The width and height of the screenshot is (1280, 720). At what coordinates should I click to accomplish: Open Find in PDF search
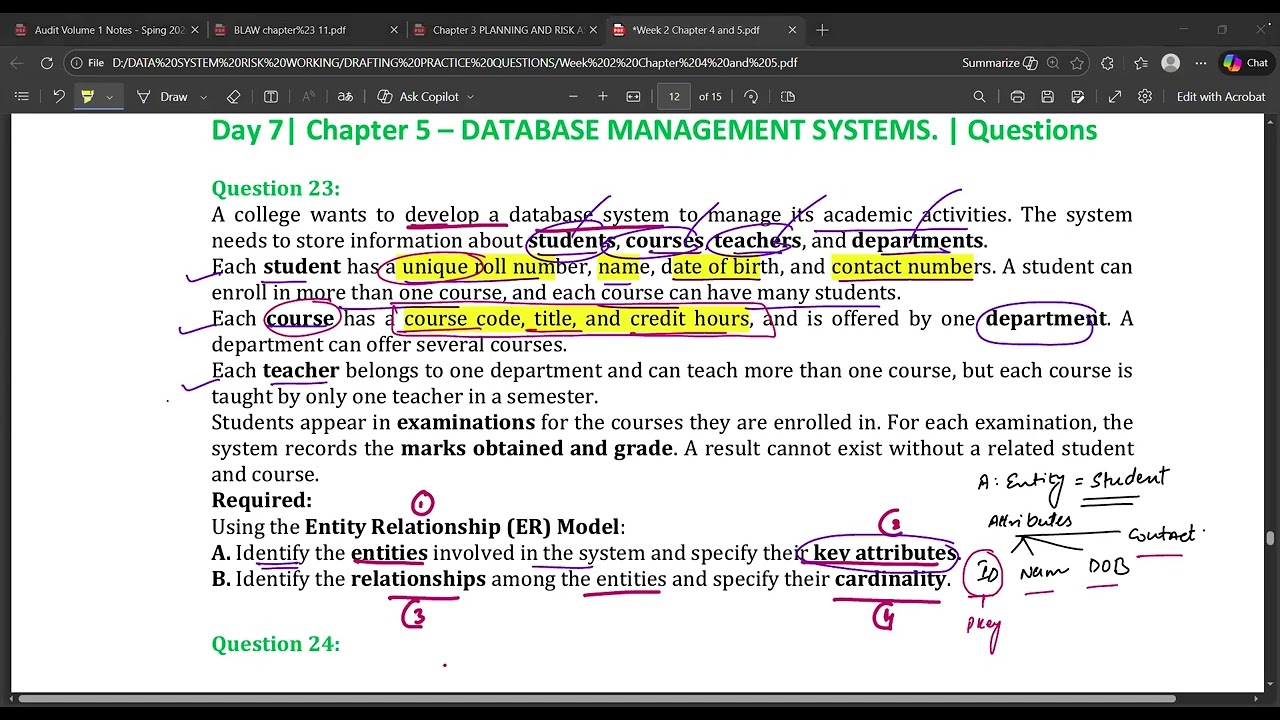tap(980, 97)
